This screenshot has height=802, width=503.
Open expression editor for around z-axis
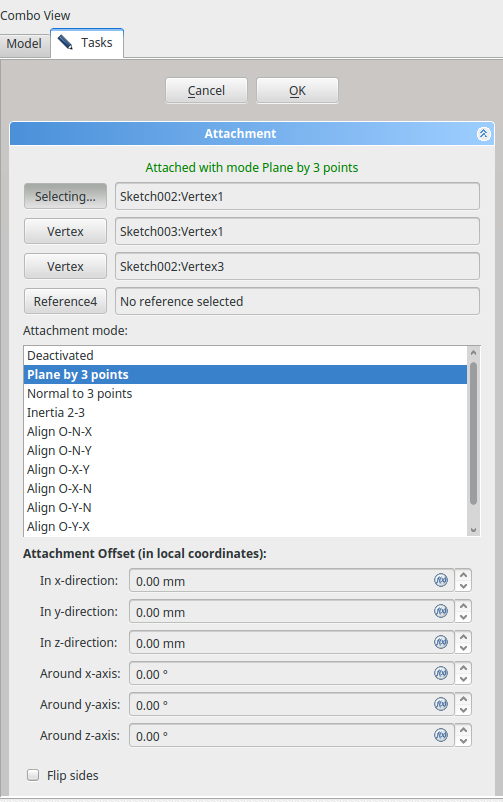pyautogui.click(x=441, y=735)
